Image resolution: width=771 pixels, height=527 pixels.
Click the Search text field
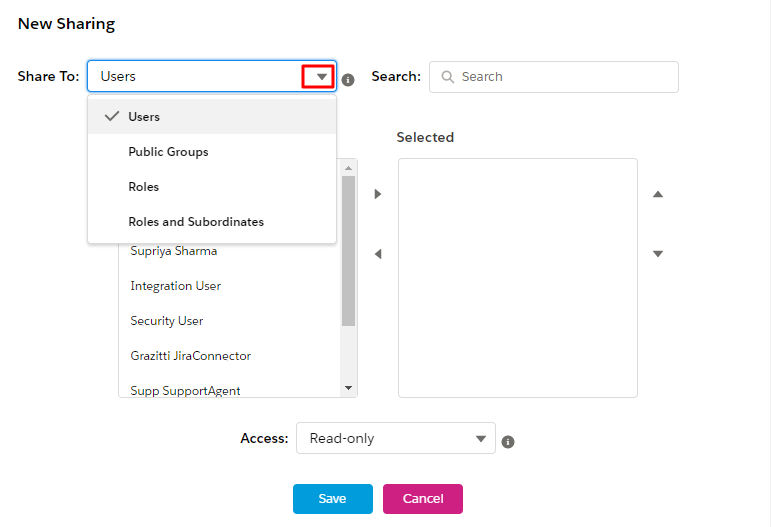click(554, 77)
